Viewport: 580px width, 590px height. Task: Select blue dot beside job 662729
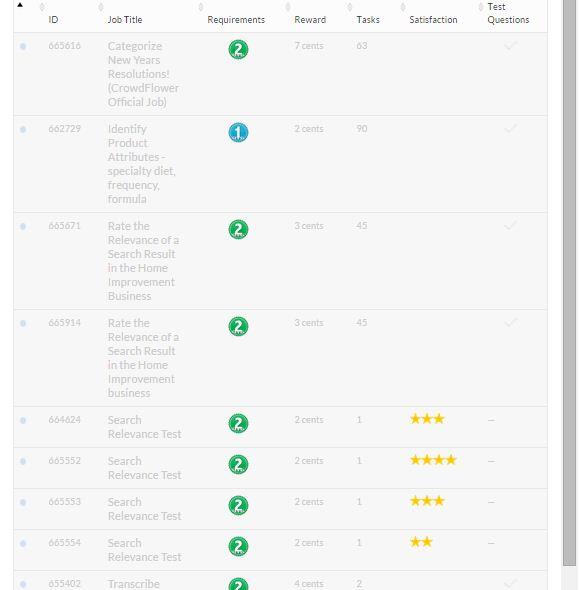[23, 129]
